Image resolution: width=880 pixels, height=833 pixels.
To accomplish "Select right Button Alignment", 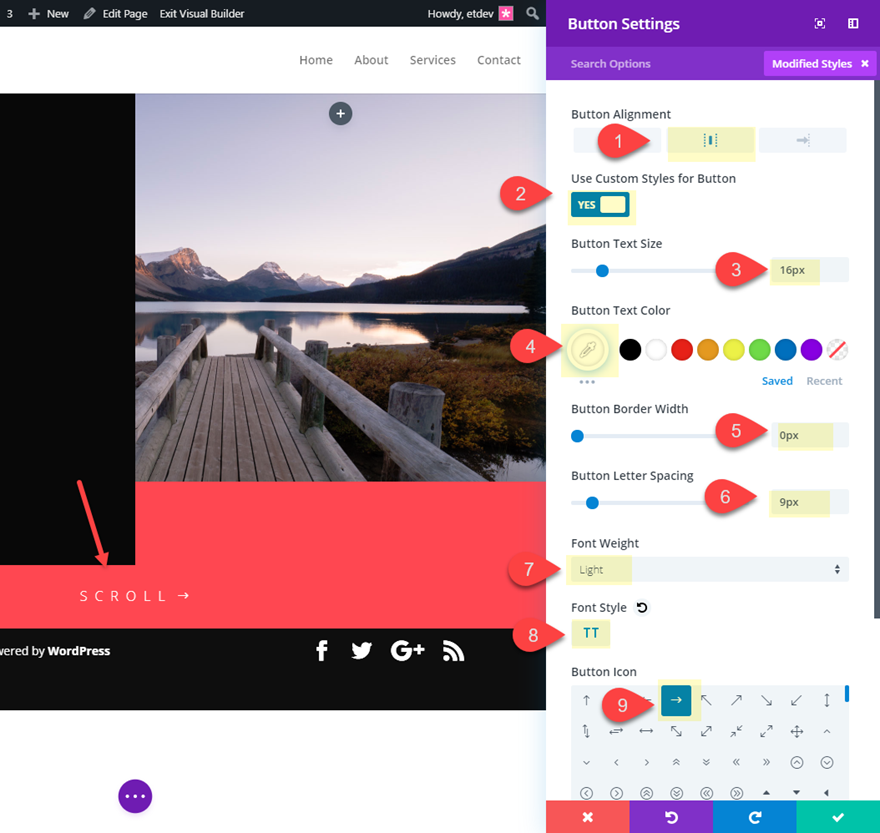I will pos(802,140).
